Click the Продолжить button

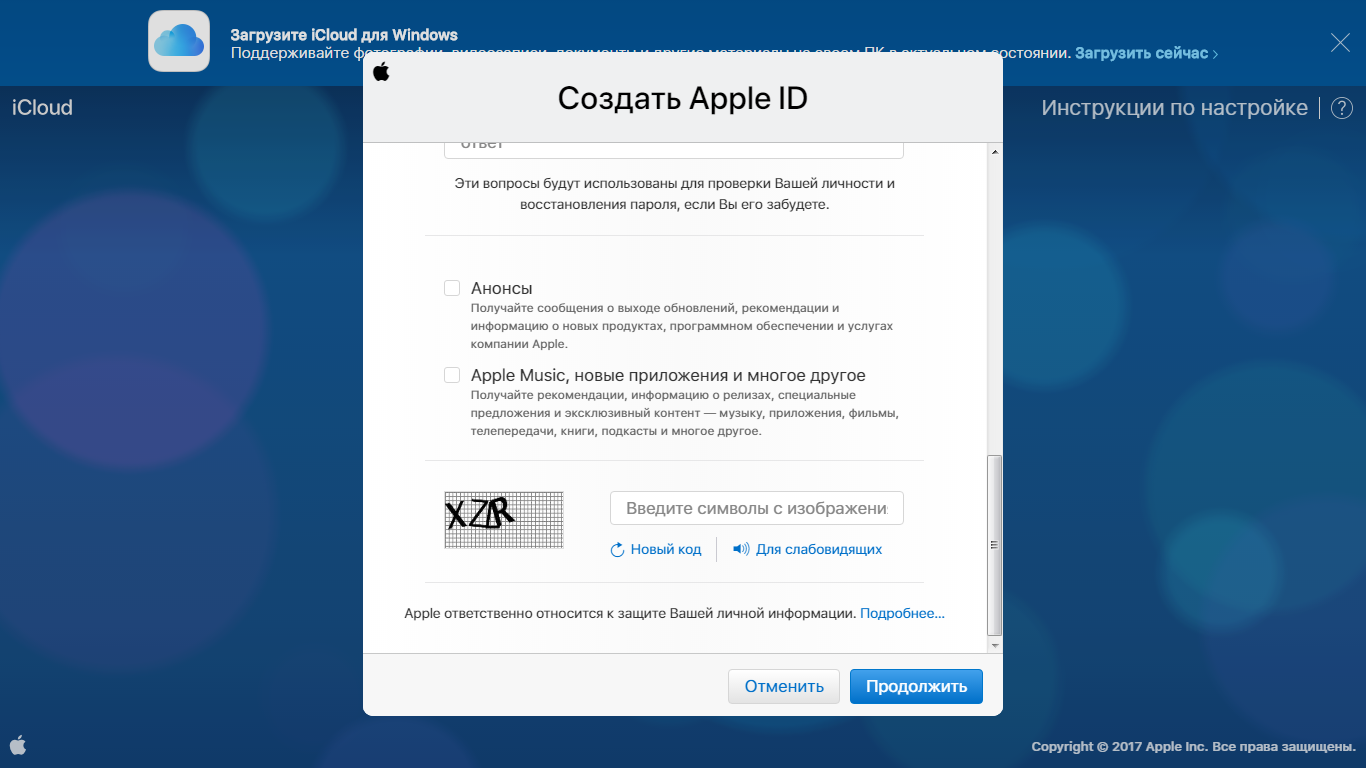916,686
